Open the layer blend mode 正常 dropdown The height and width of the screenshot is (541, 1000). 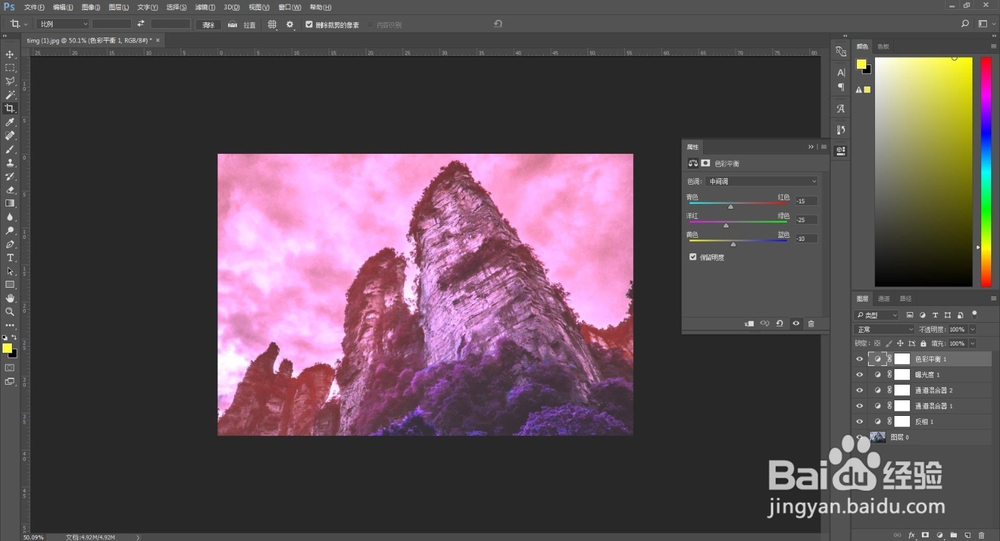point(884,329)
